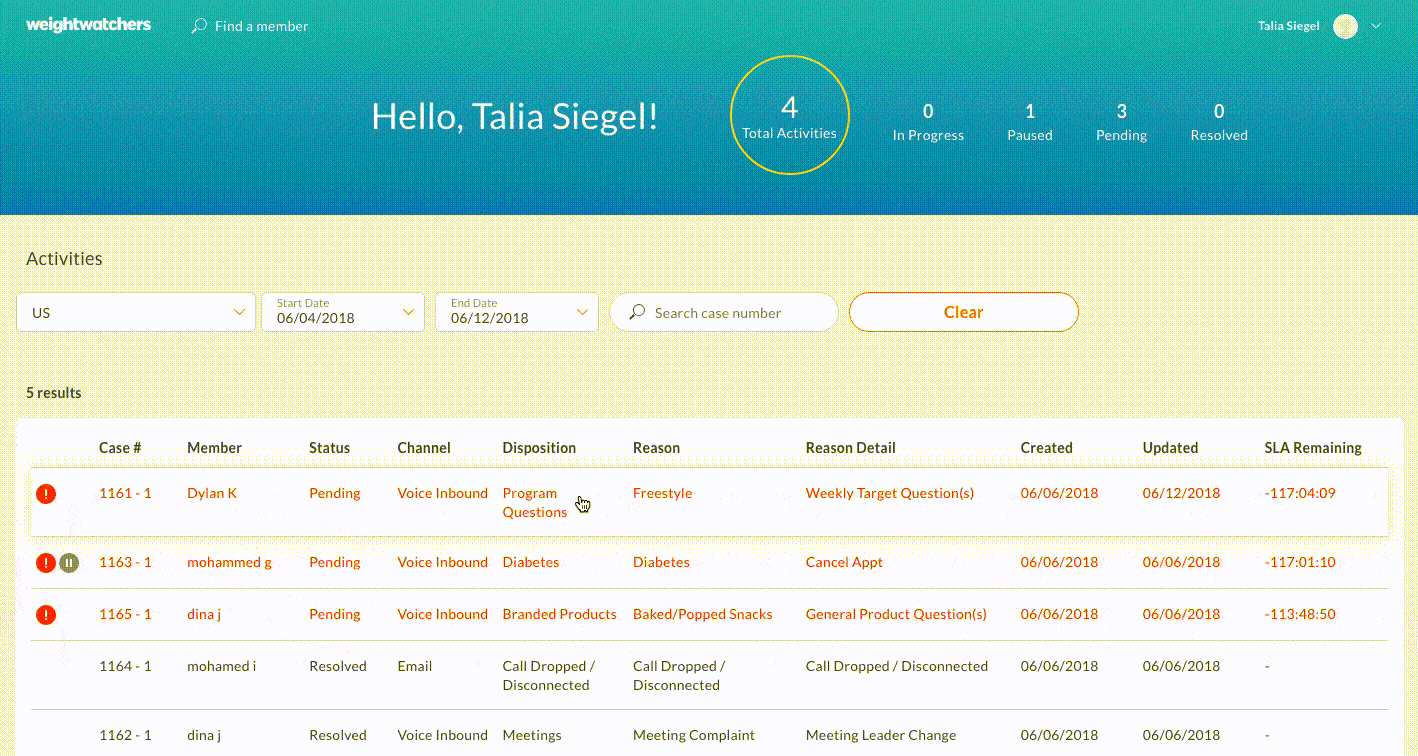The height and width of the screenshot is (756, 1418).
Task: Click the Meeting Complaint reason cell
Action: pos(694,735)
